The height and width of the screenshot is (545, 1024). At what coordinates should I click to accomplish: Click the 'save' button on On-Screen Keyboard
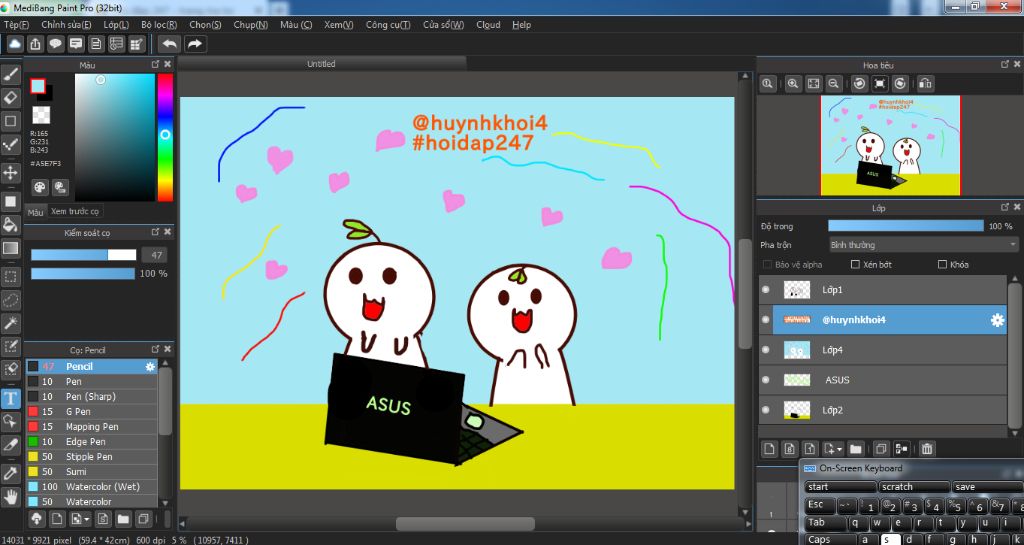click(x=987, y=487)
